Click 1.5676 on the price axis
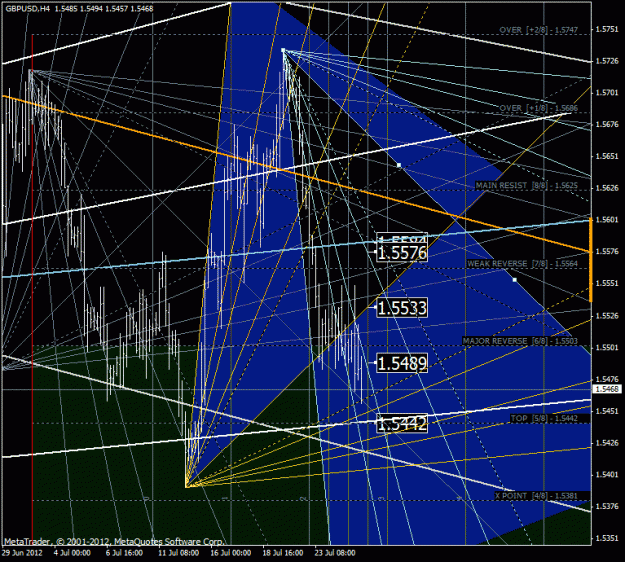The width and height of the screenshot is (625, 562). [607, 125]
